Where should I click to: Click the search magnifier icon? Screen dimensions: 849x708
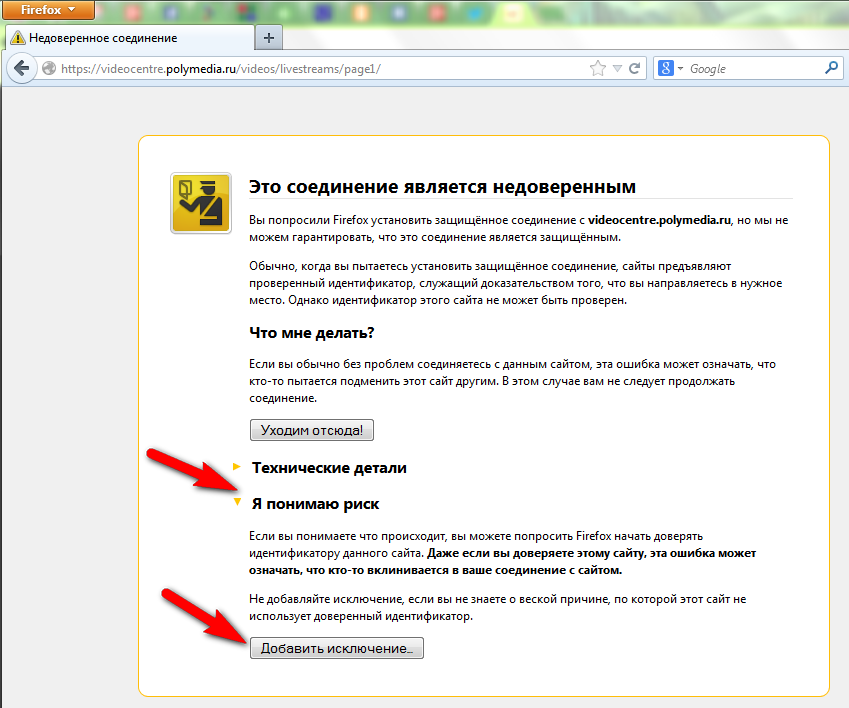coord(831,69)
